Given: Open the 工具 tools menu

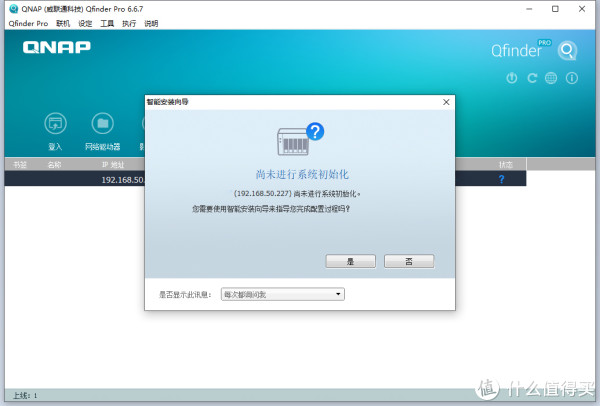Looking at the screenshot, I should [107, 23].
